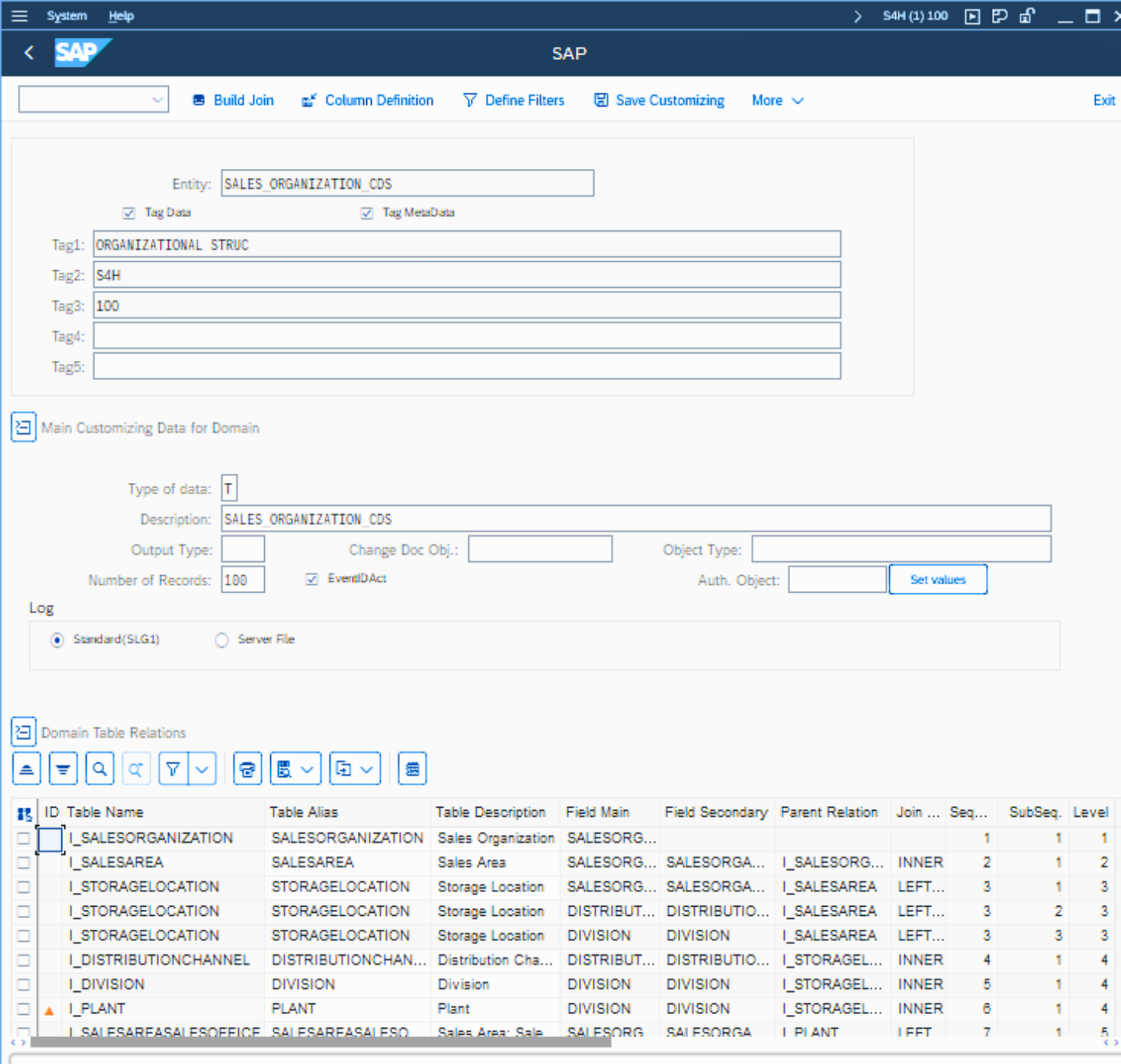Open the filter options dropdown arrow
1121x1064 pixels.
[x=202, y=768]
